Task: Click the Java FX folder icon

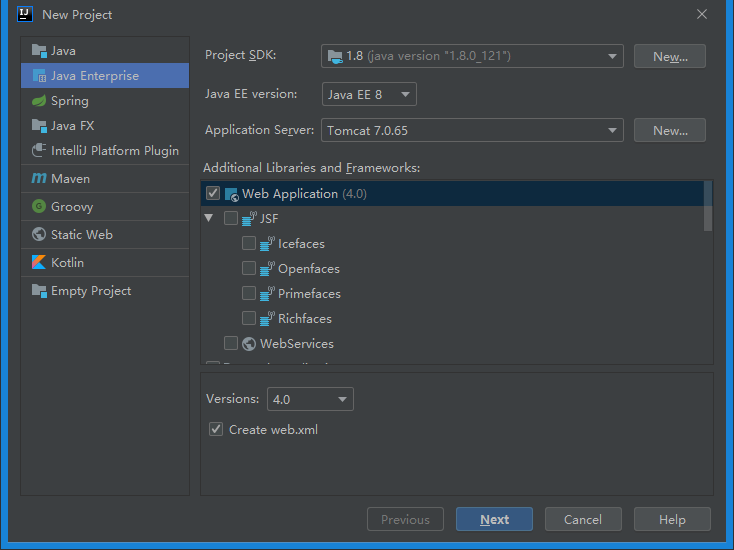Action: coord(39,125)
